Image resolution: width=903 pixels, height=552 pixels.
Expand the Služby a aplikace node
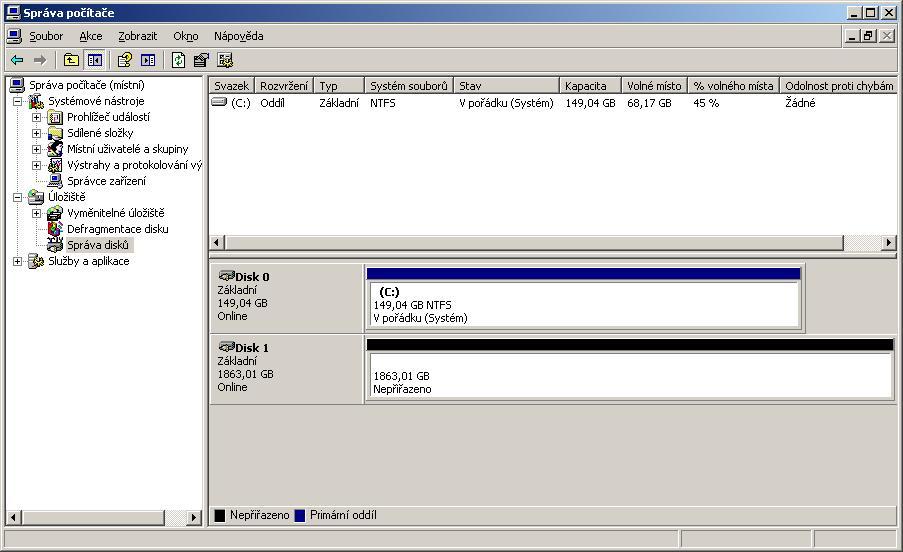point(17,261)
